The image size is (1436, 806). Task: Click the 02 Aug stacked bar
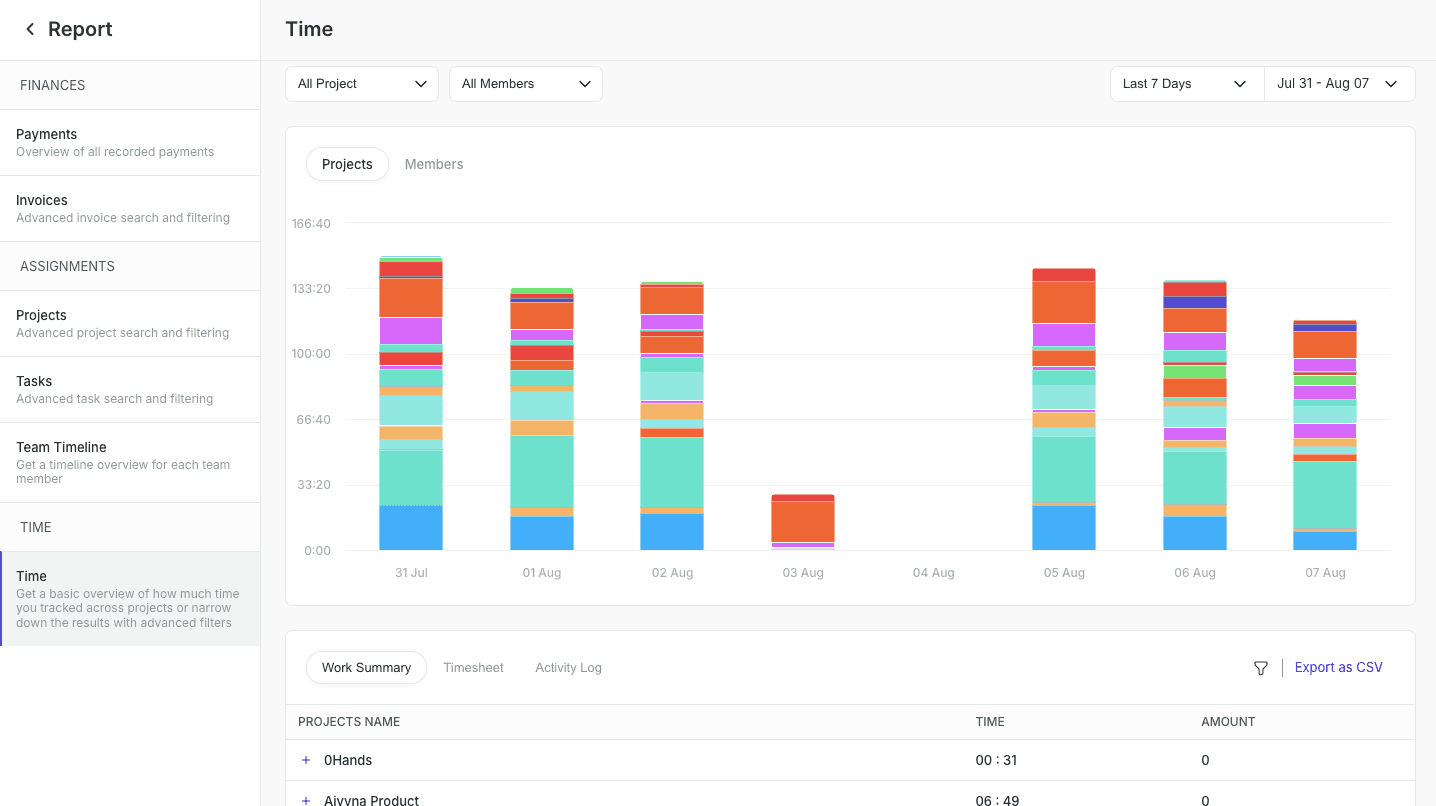pyautogui.click(x=672, y=416)
